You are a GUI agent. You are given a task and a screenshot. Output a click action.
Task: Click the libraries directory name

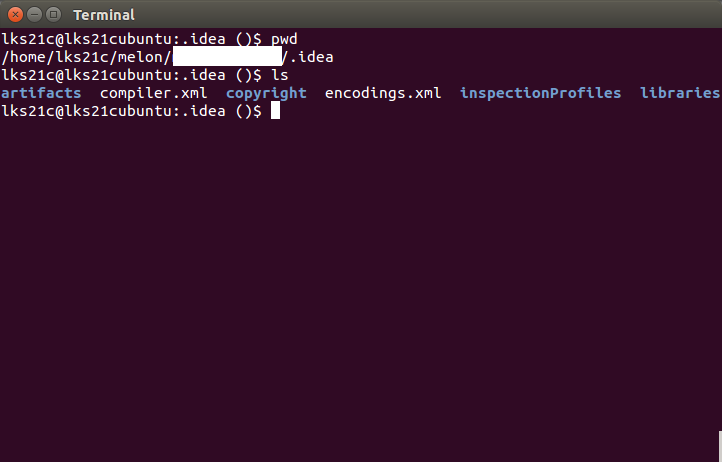(x=681, y=93)
